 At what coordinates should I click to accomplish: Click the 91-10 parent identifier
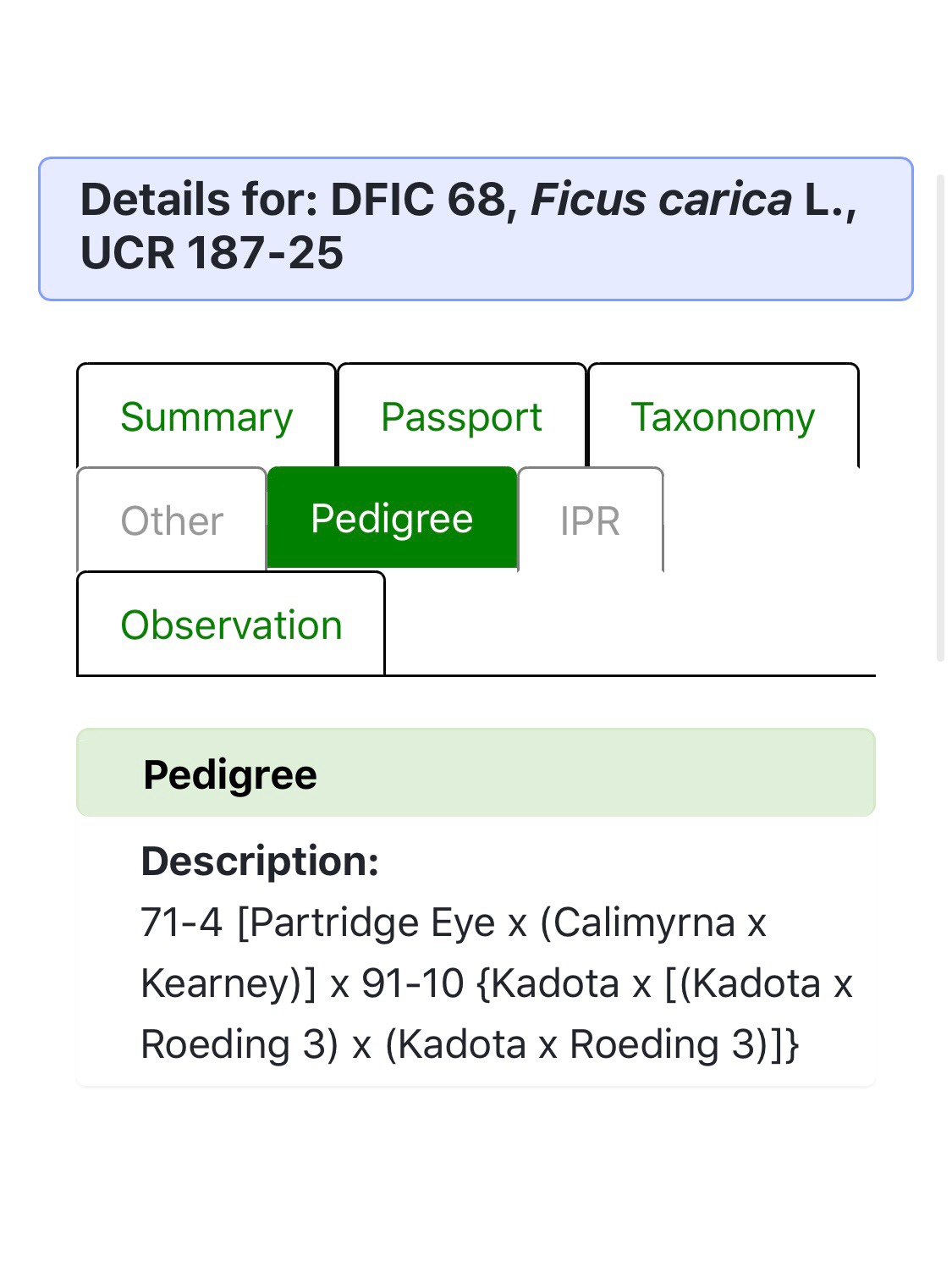coord(412,983)
